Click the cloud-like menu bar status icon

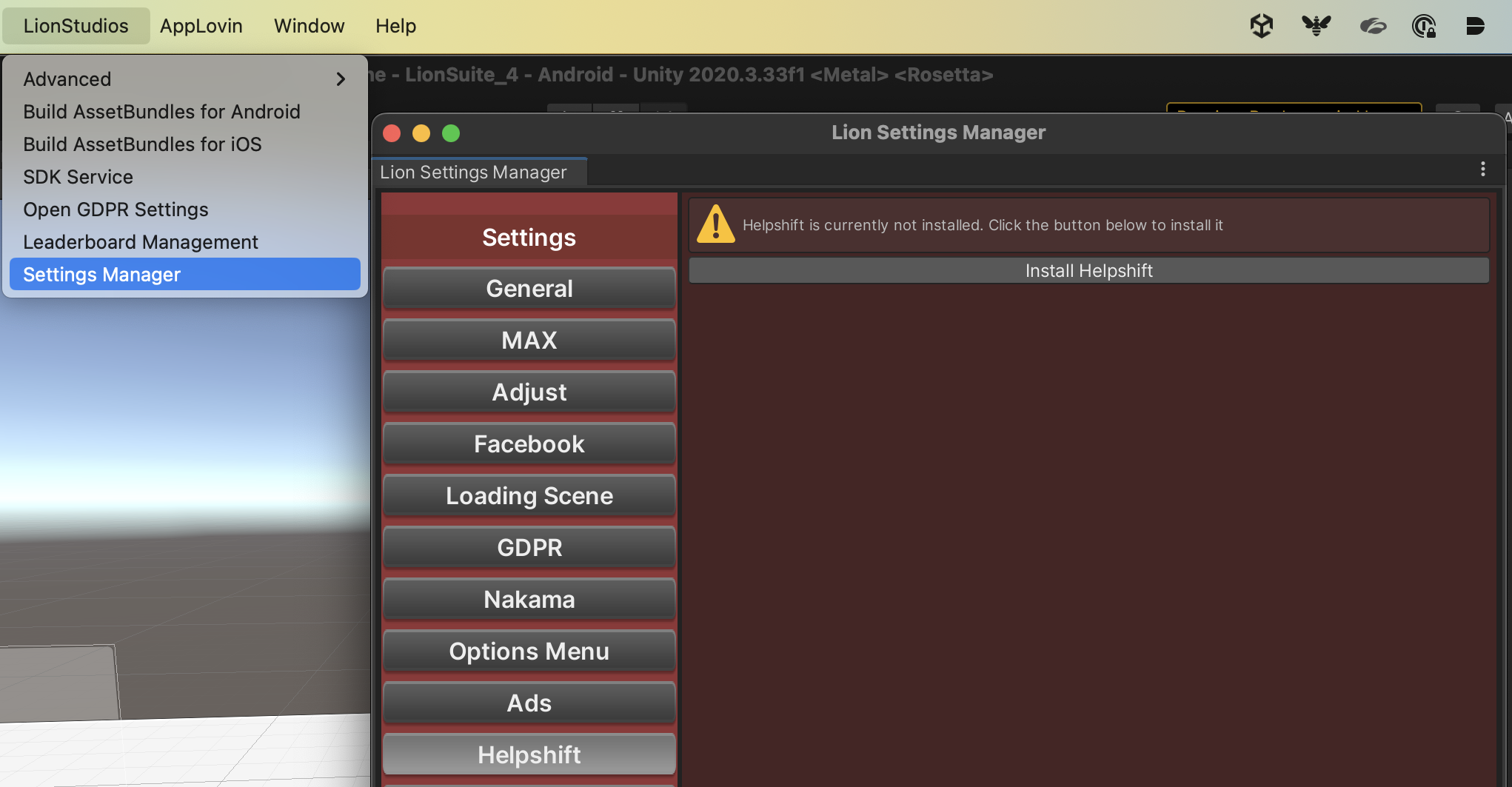[x=1373, y=27]
